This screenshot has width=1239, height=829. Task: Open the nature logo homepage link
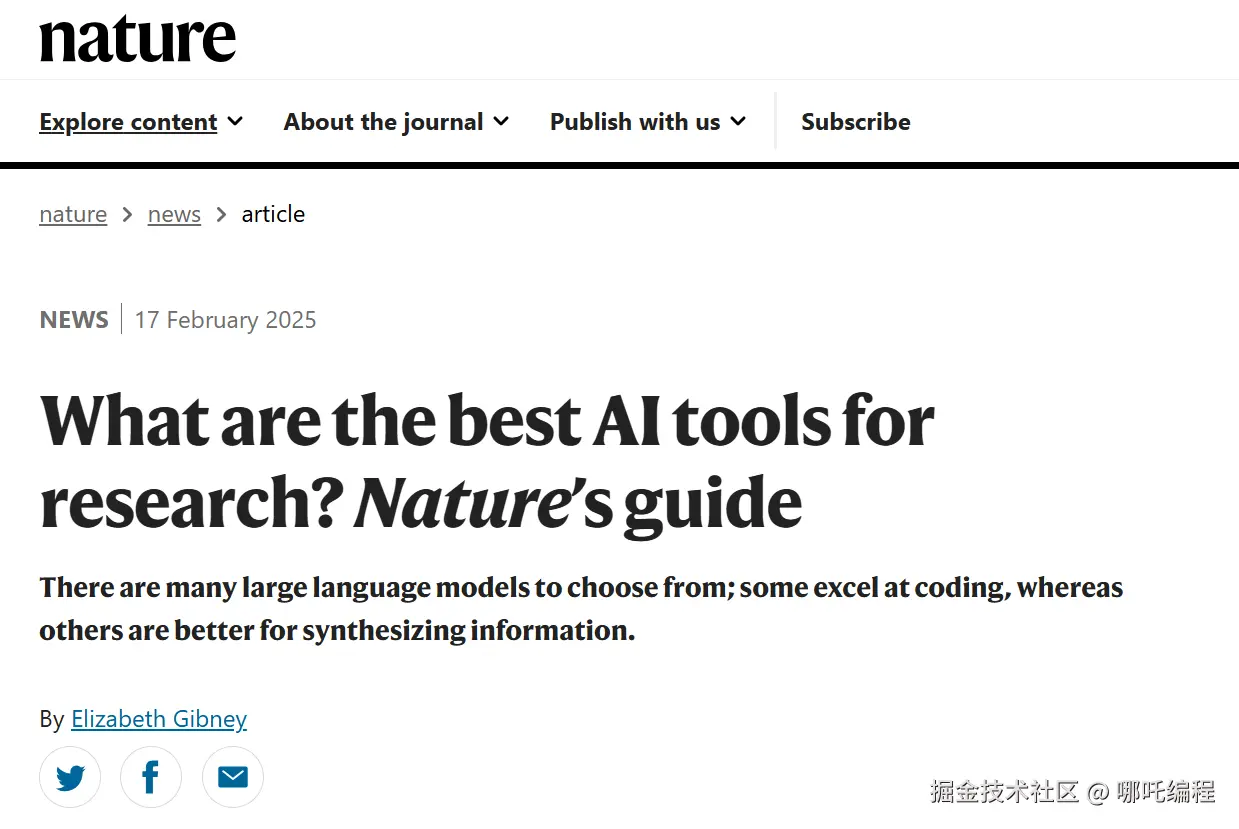[138, 38]
